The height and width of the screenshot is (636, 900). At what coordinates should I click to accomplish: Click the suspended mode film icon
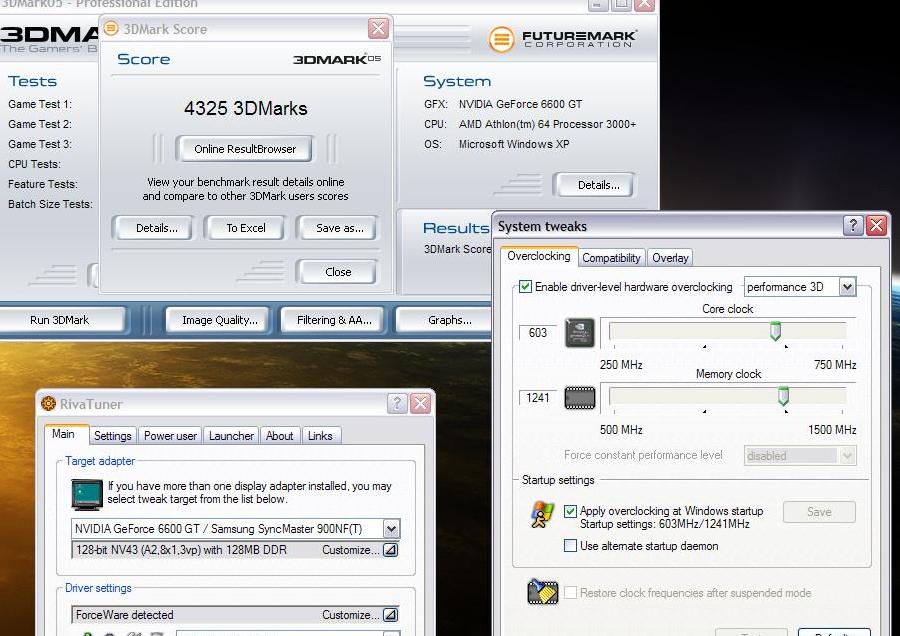point(542,592)
